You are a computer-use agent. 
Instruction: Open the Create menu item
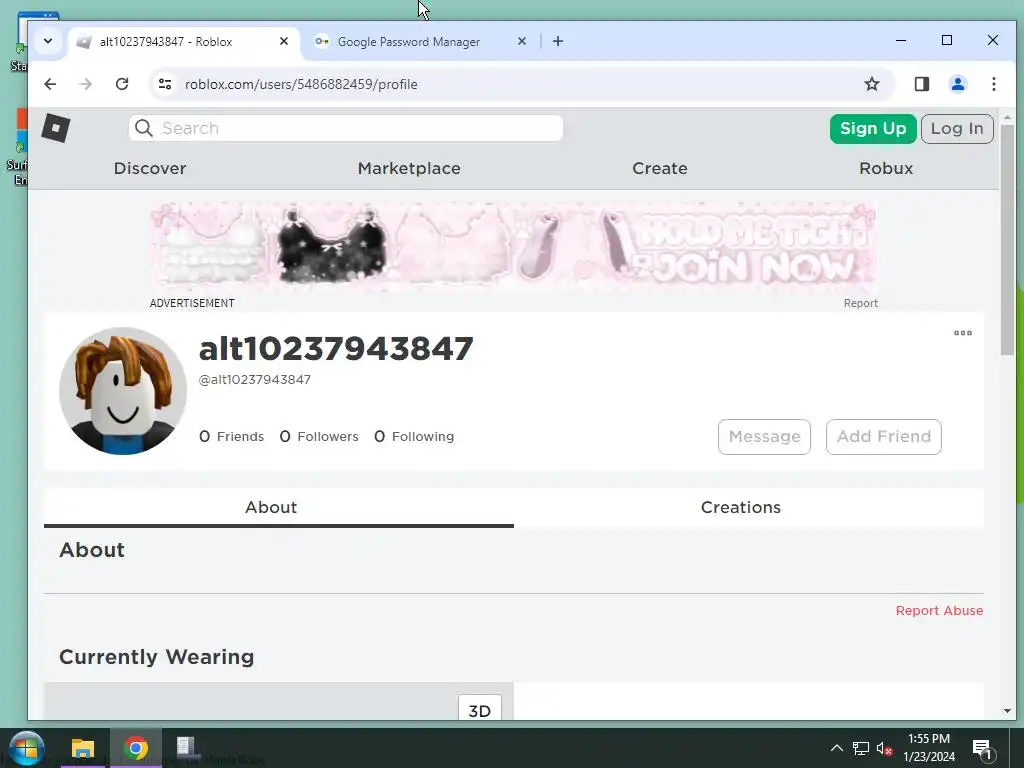point(660,168)
